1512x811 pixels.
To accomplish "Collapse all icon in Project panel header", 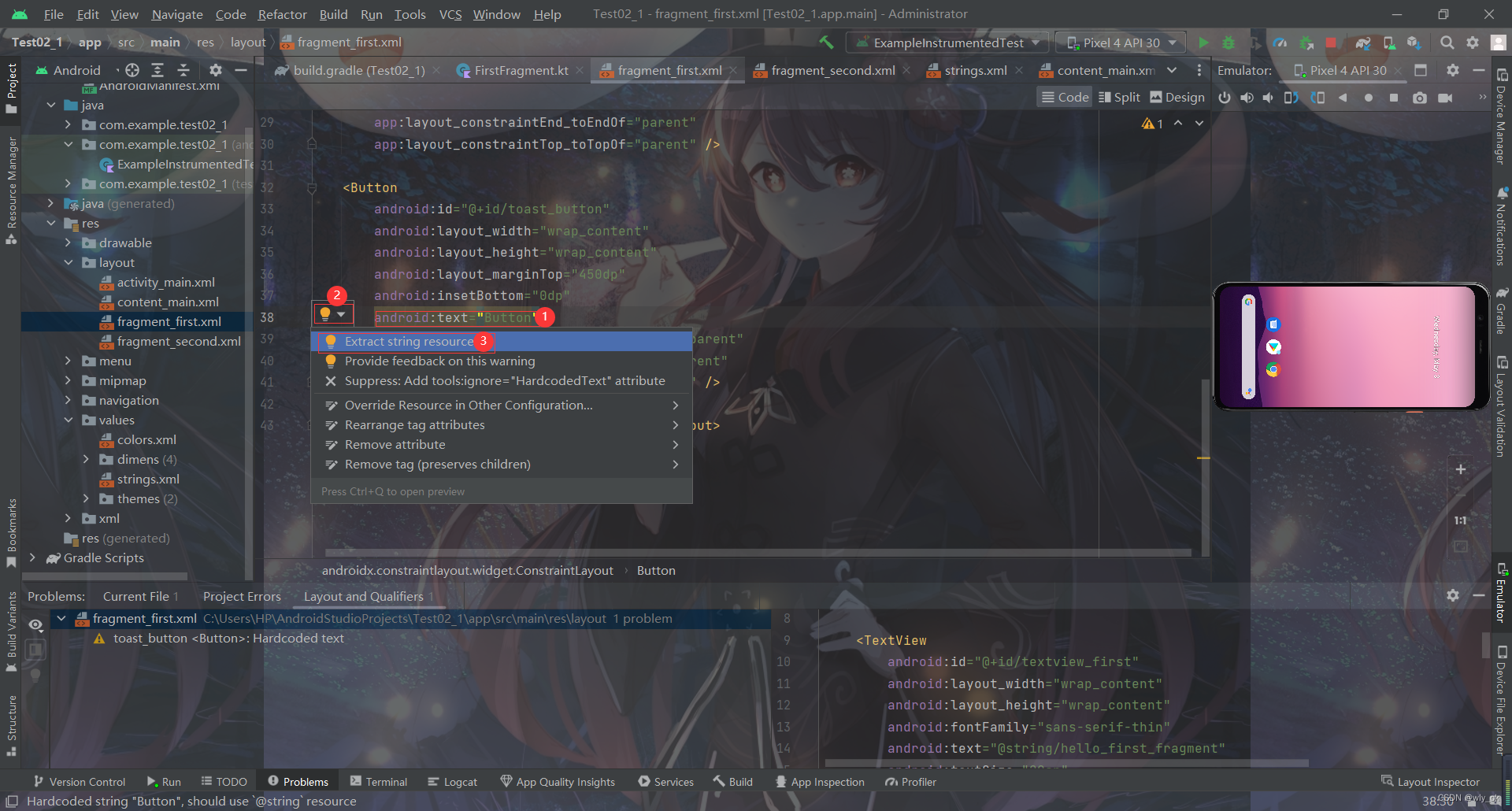I will (183, 70).
